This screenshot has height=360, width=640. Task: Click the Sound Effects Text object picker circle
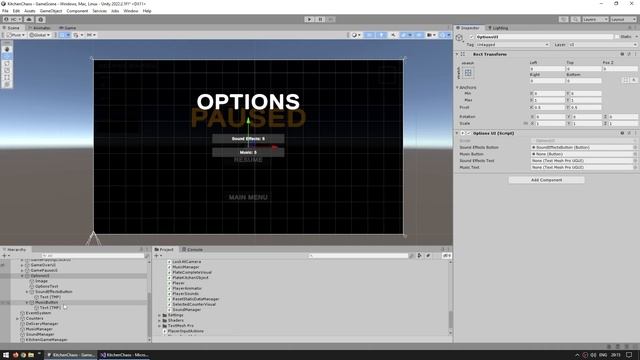click(x=635, y=161)
